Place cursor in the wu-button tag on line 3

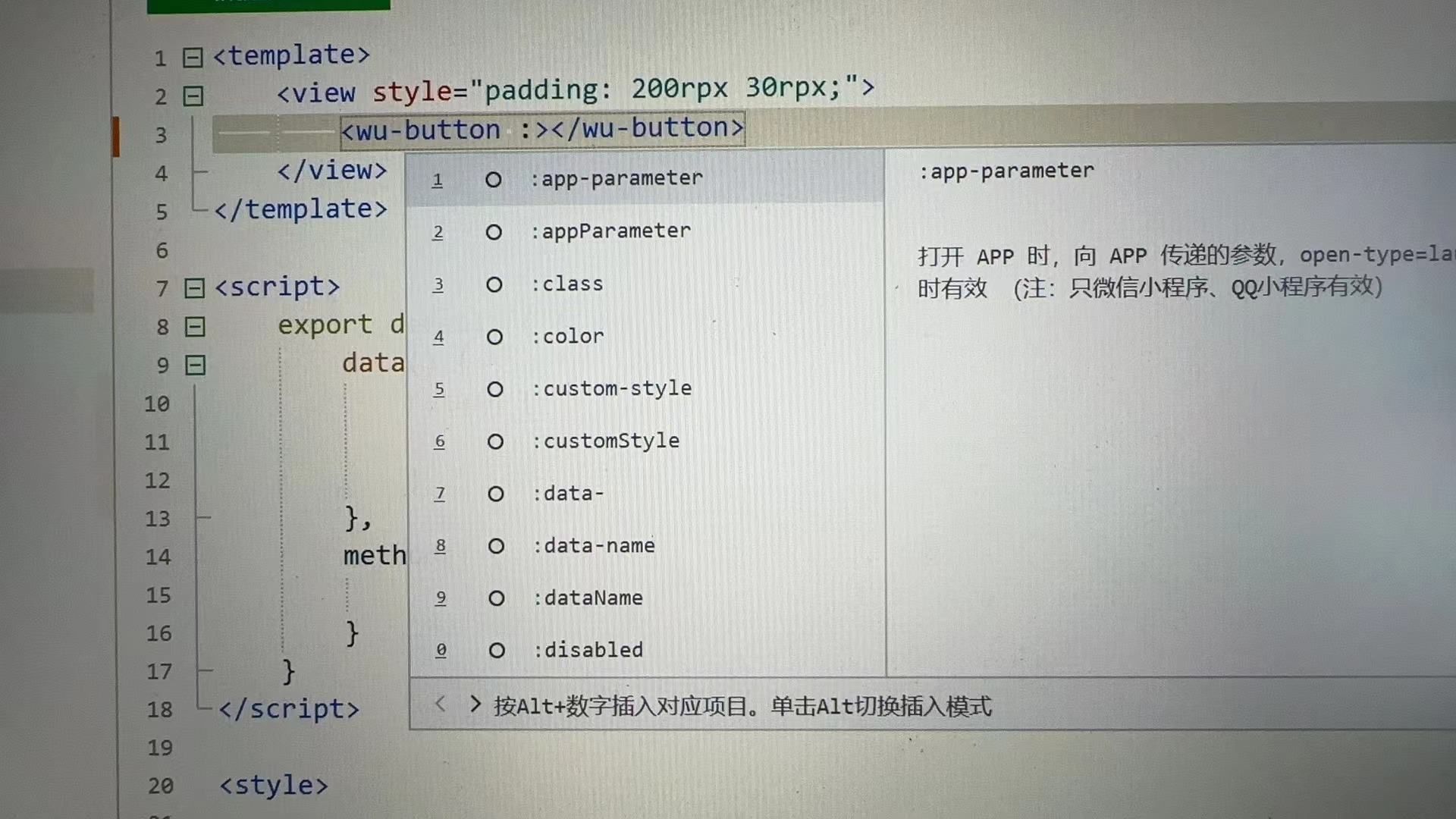[542, 129]
